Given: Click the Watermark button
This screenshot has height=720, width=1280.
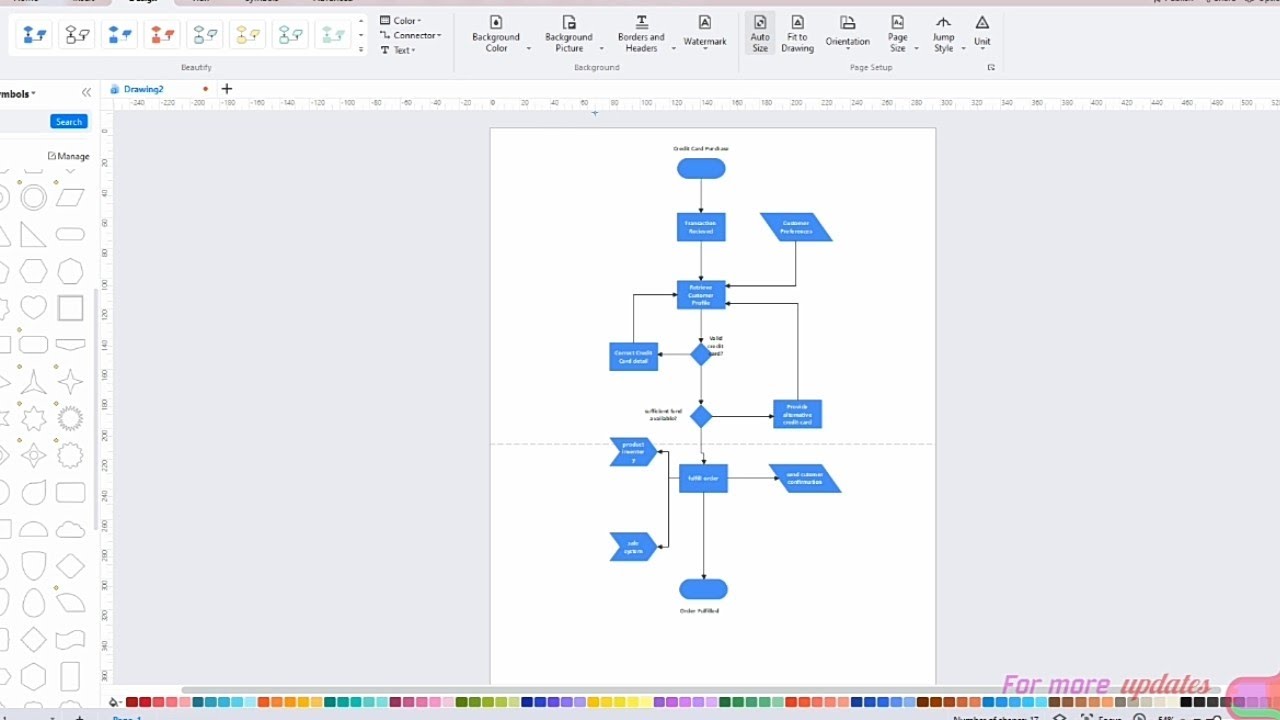Looking at the screenshot, I should tap(705, 32).
